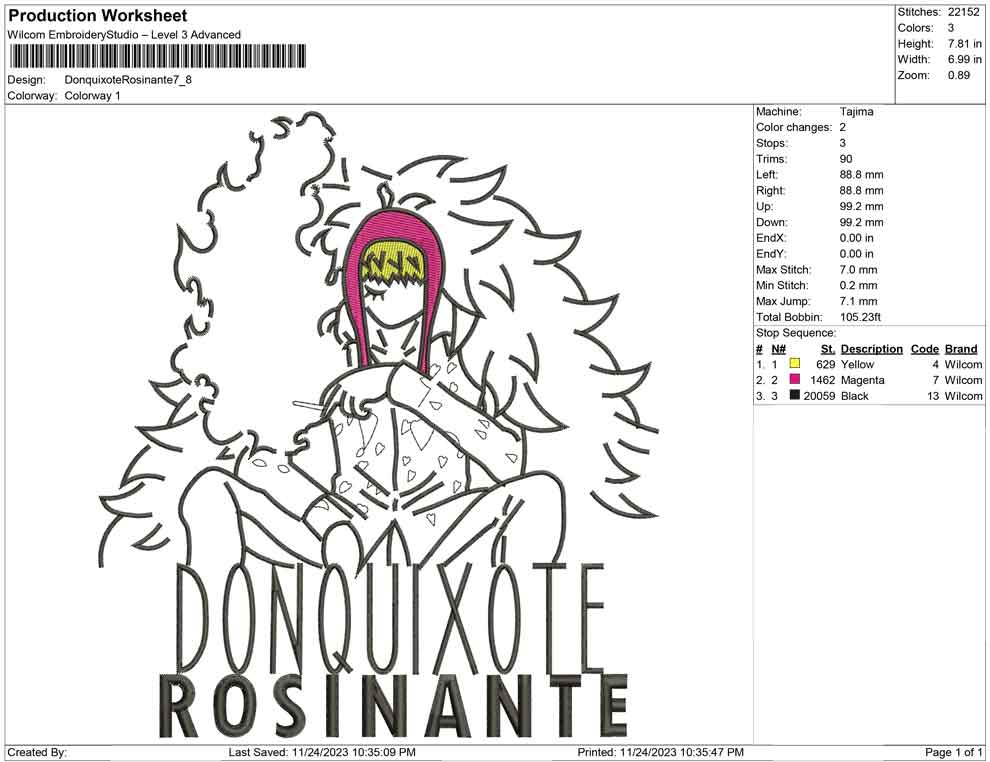Select the 'Black' description text

click(854, 396)
